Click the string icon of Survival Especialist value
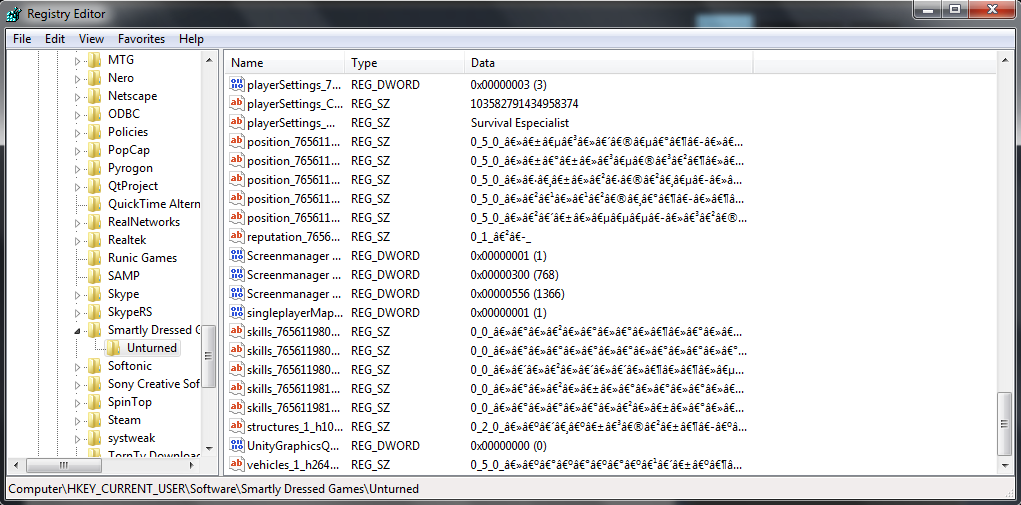The height and width of the screenshot is (505, 1021). point(236,122)
